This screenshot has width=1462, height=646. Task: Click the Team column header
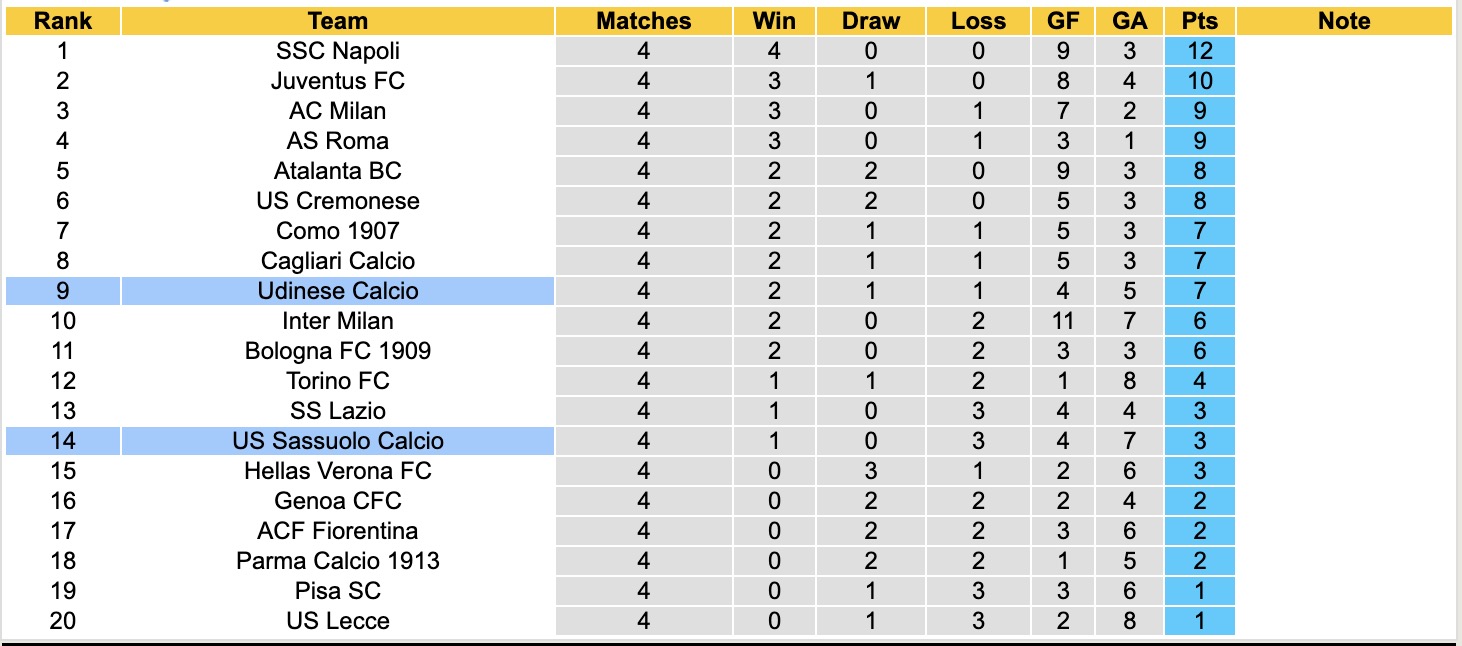pos(338,21)
